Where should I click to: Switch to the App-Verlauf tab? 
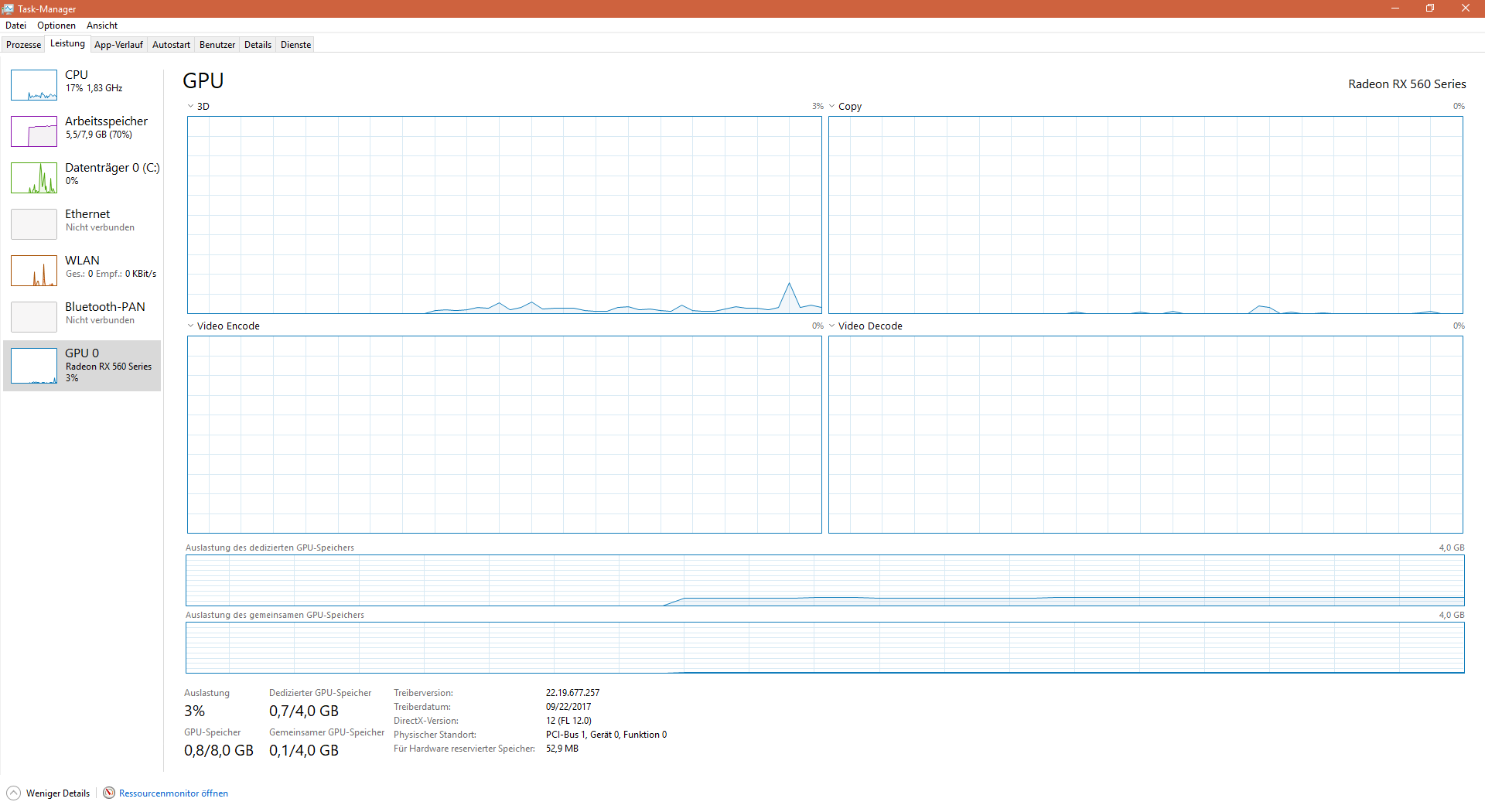[118, 45]
